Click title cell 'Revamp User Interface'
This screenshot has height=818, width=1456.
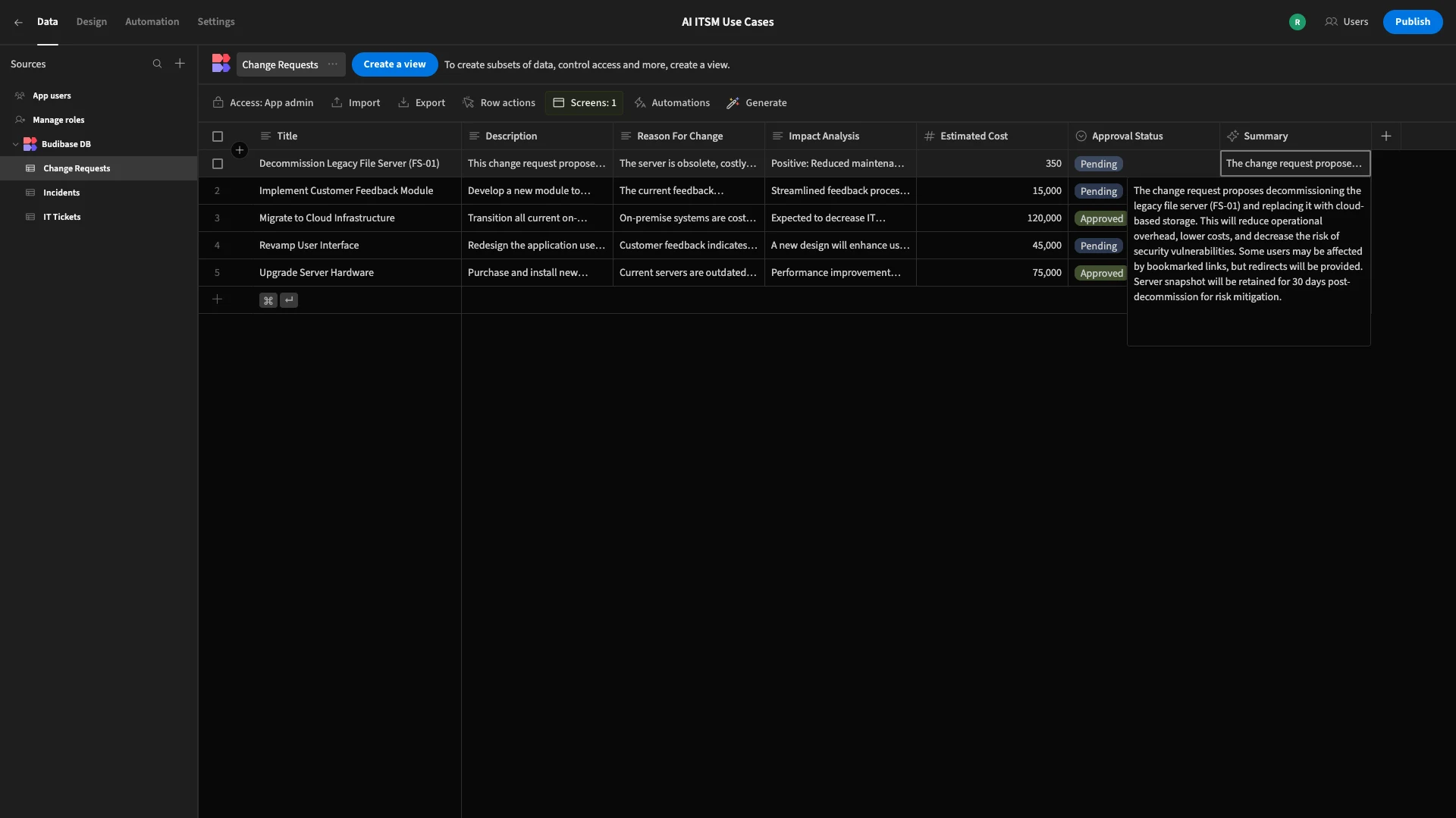click(356, 246)
